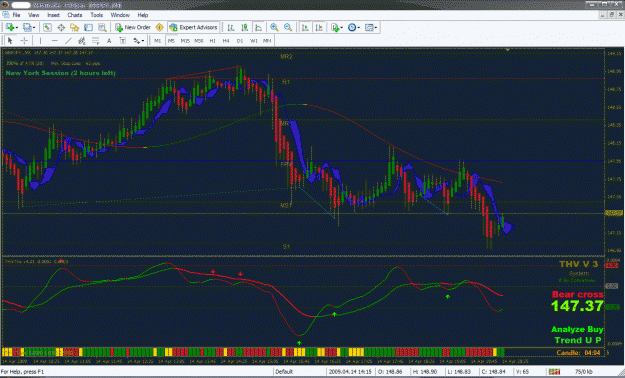Open the Data Window crosshair icon
Screen dimensions: 625x378
point(61,28)
